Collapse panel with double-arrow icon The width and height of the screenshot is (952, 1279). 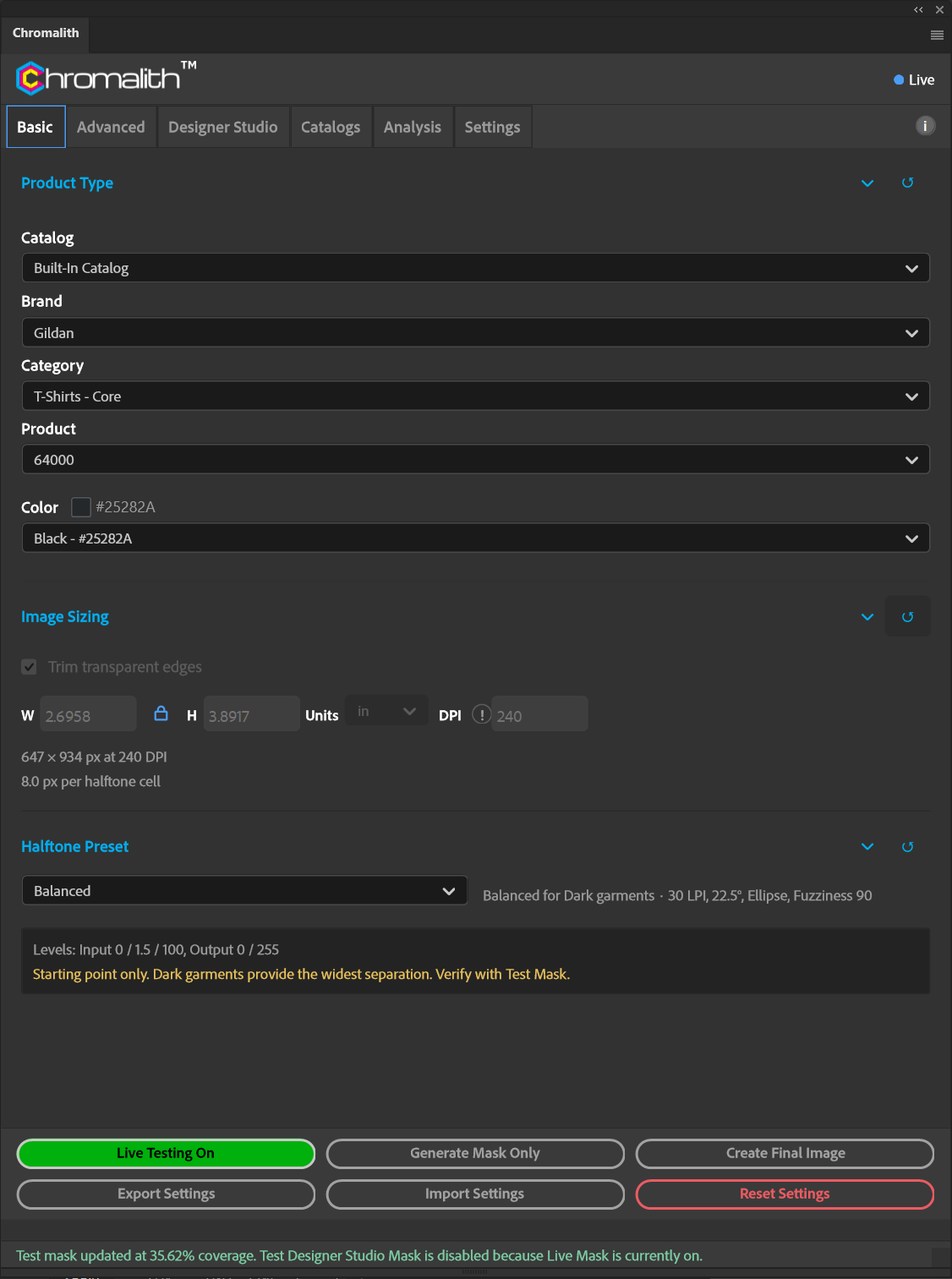tap(918, 10)
